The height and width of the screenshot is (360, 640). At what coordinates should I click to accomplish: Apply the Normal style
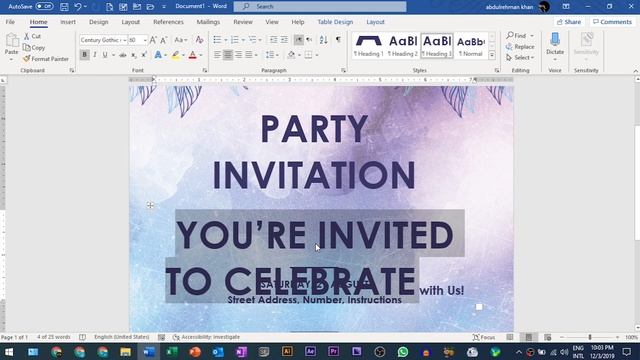pos(471,46)
